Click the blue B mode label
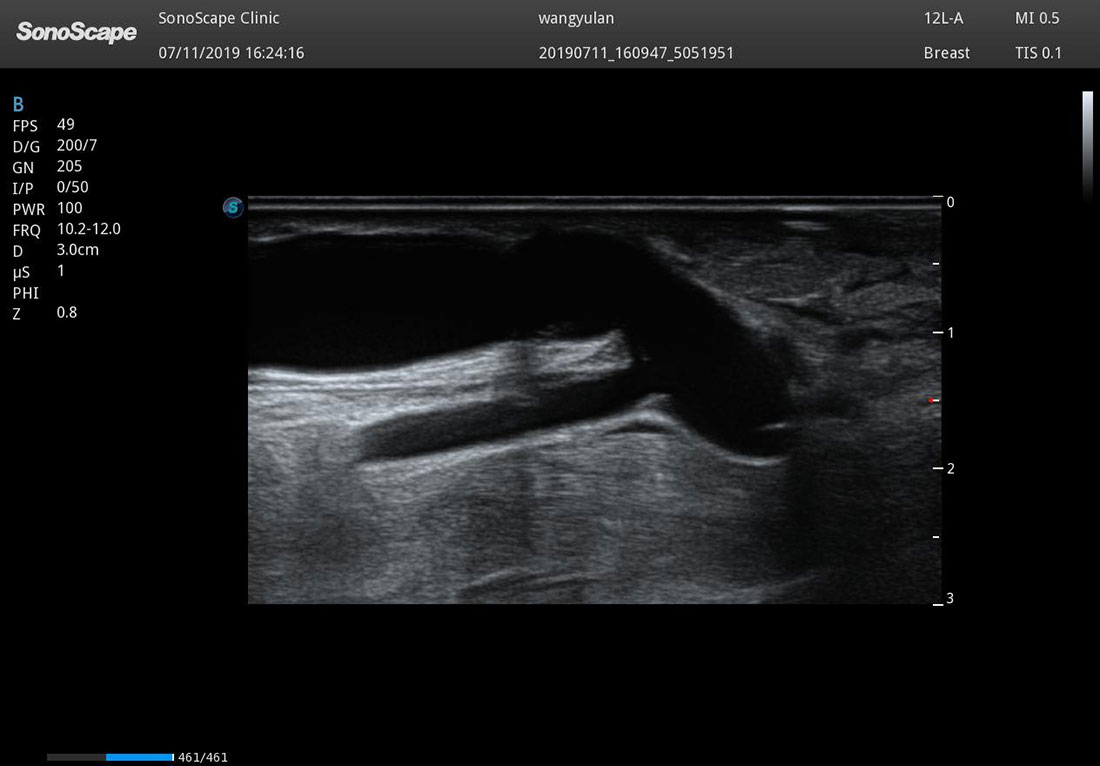The height and width of the screenshot is (766, 1100). point(18,105)
